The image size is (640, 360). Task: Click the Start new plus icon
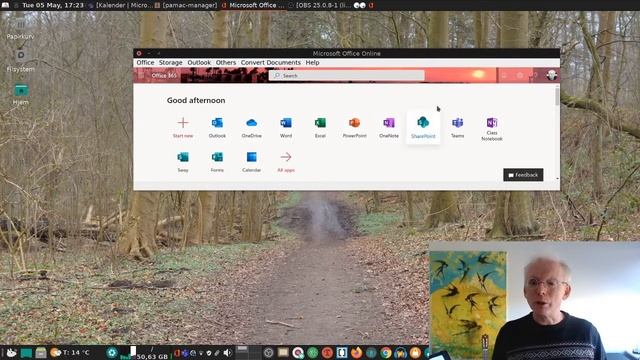click(183, 123)
